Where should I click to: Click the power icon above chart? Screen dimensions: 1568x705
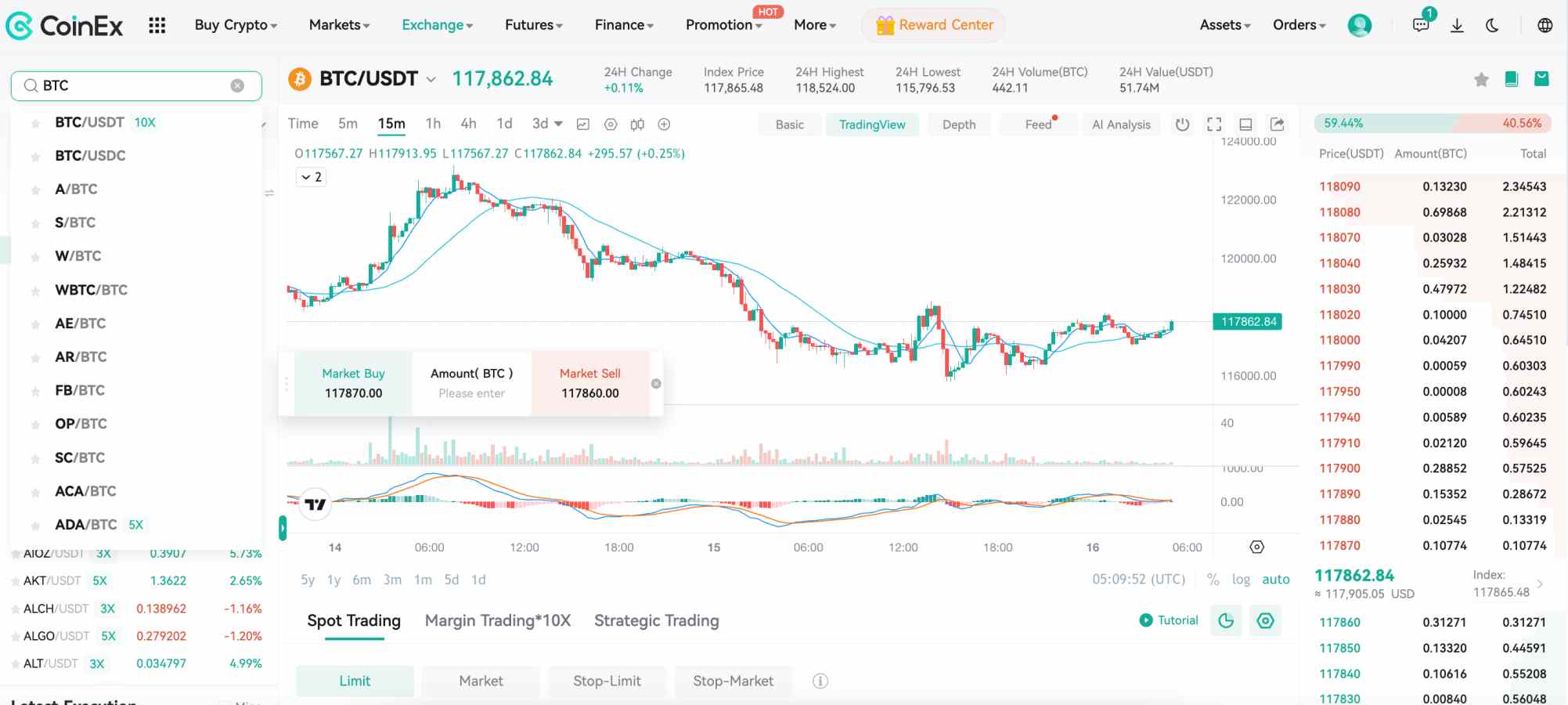[x=1182, y=124]
